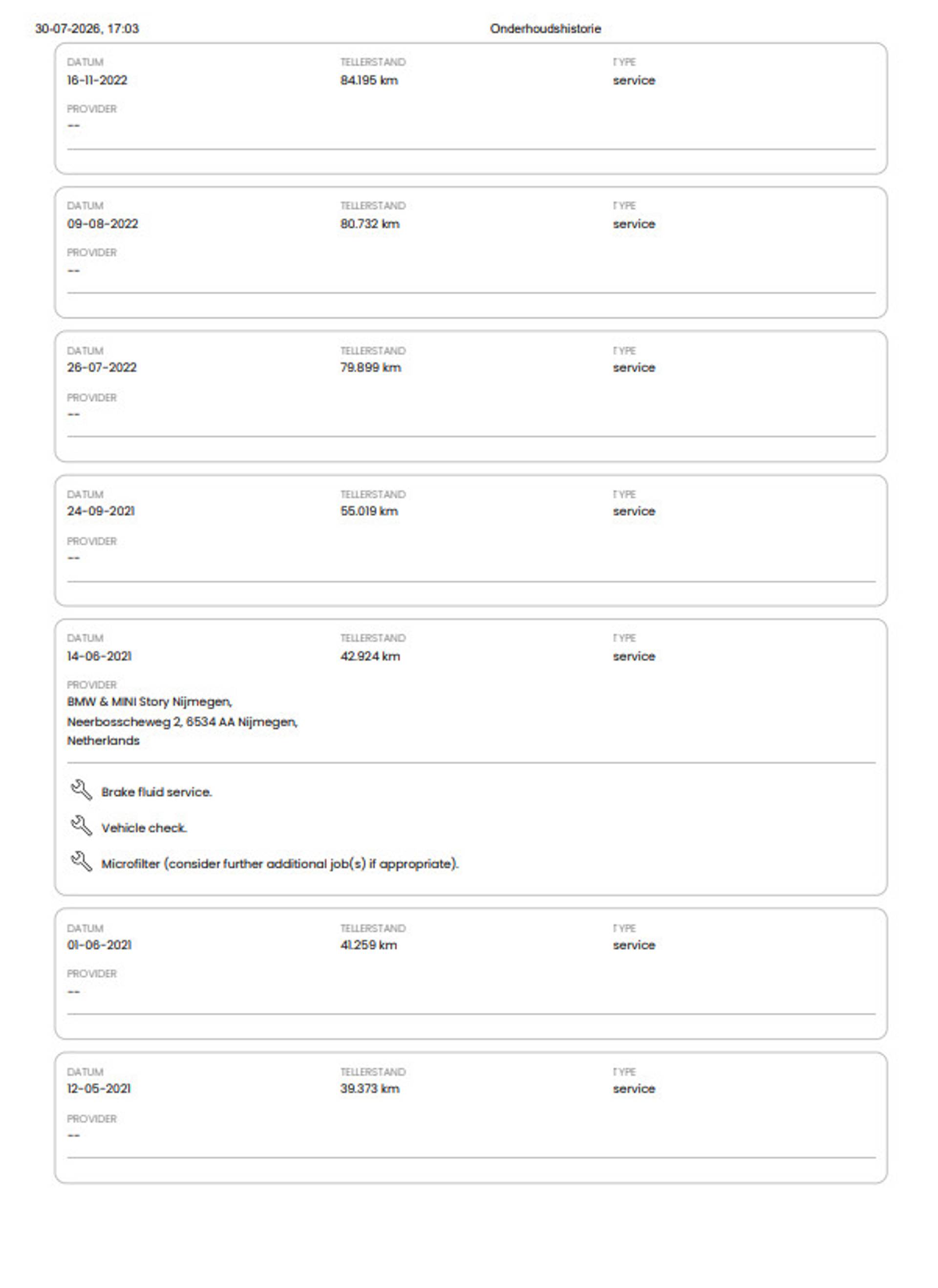Click the wrench icon beside Brake fluid service

click(x=81, y=790)
